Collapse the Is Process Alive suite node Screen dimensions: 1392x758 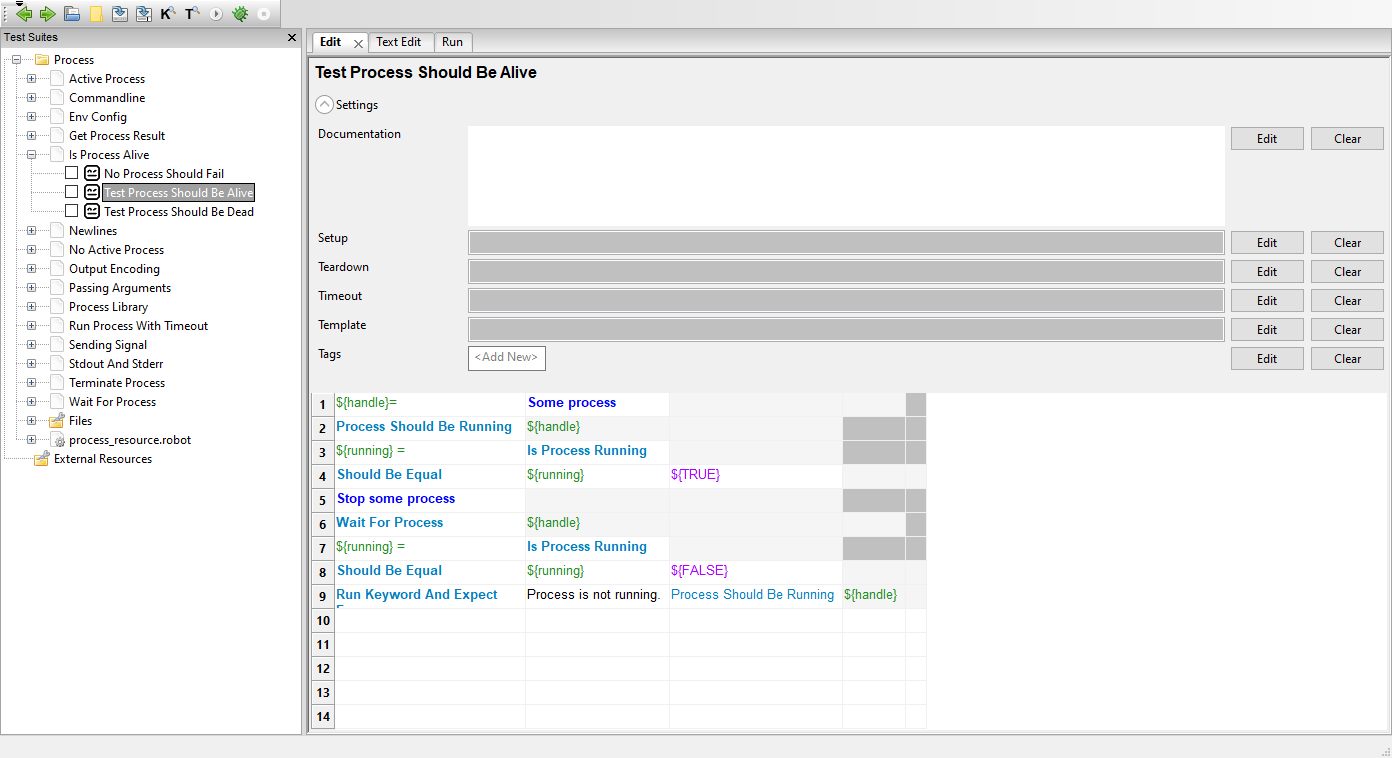coord(31,155)
